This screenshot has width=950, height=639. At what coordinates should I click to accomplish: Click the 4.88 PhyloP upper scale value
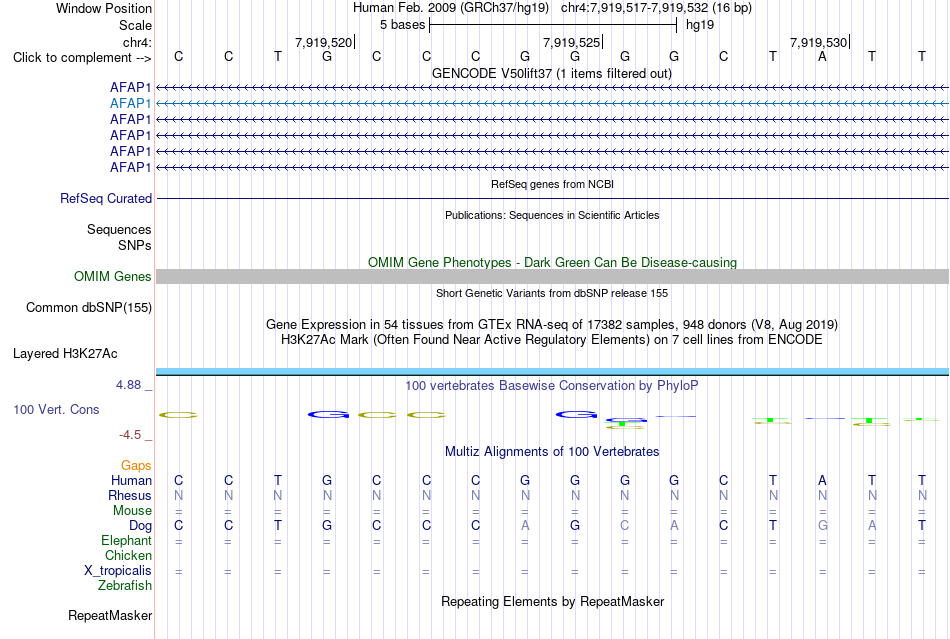coord(128,385)
